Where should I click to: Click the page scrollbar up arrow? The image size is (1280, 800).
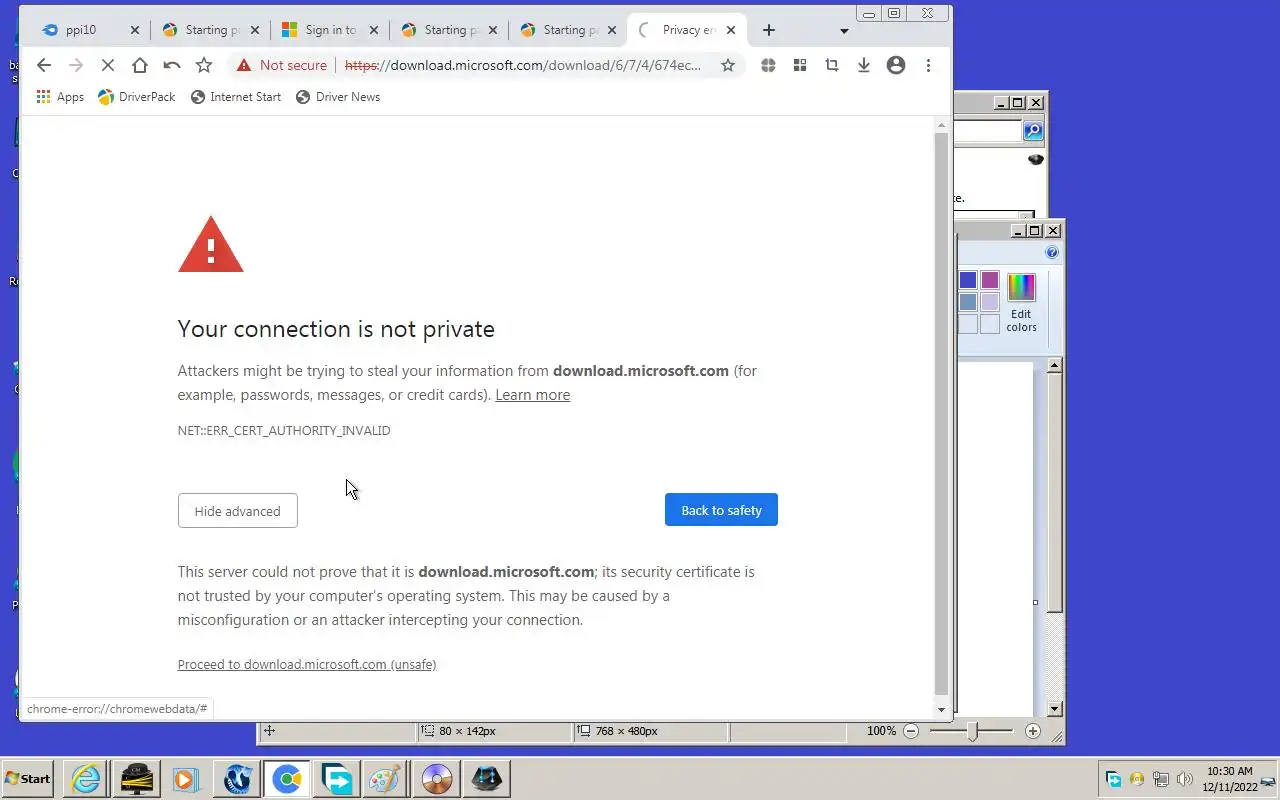coord(941,125)
